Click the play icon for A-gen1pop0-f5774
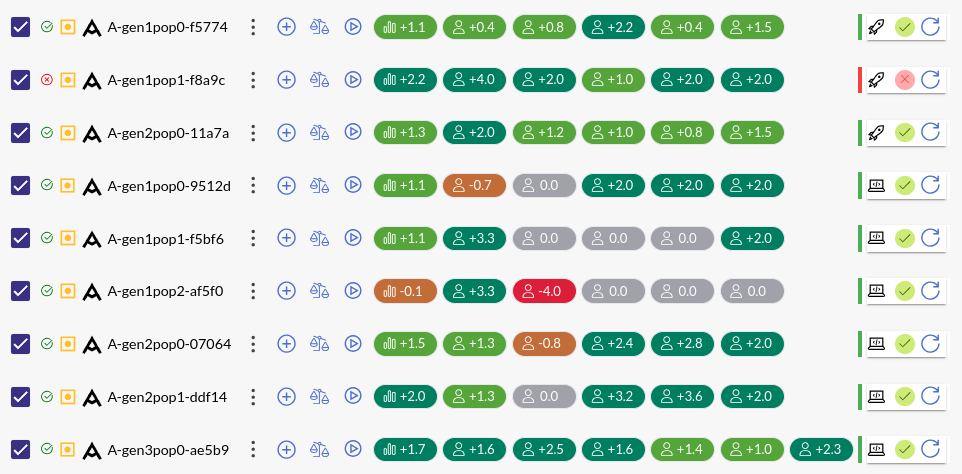 tap(353, 27)
